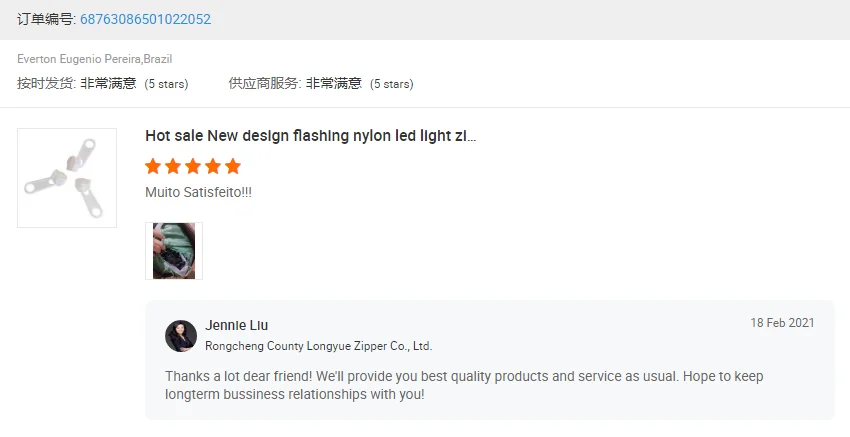Click the 按时发货 rating label
Viewport: 850px width, 437px height.
coord(46,84)
